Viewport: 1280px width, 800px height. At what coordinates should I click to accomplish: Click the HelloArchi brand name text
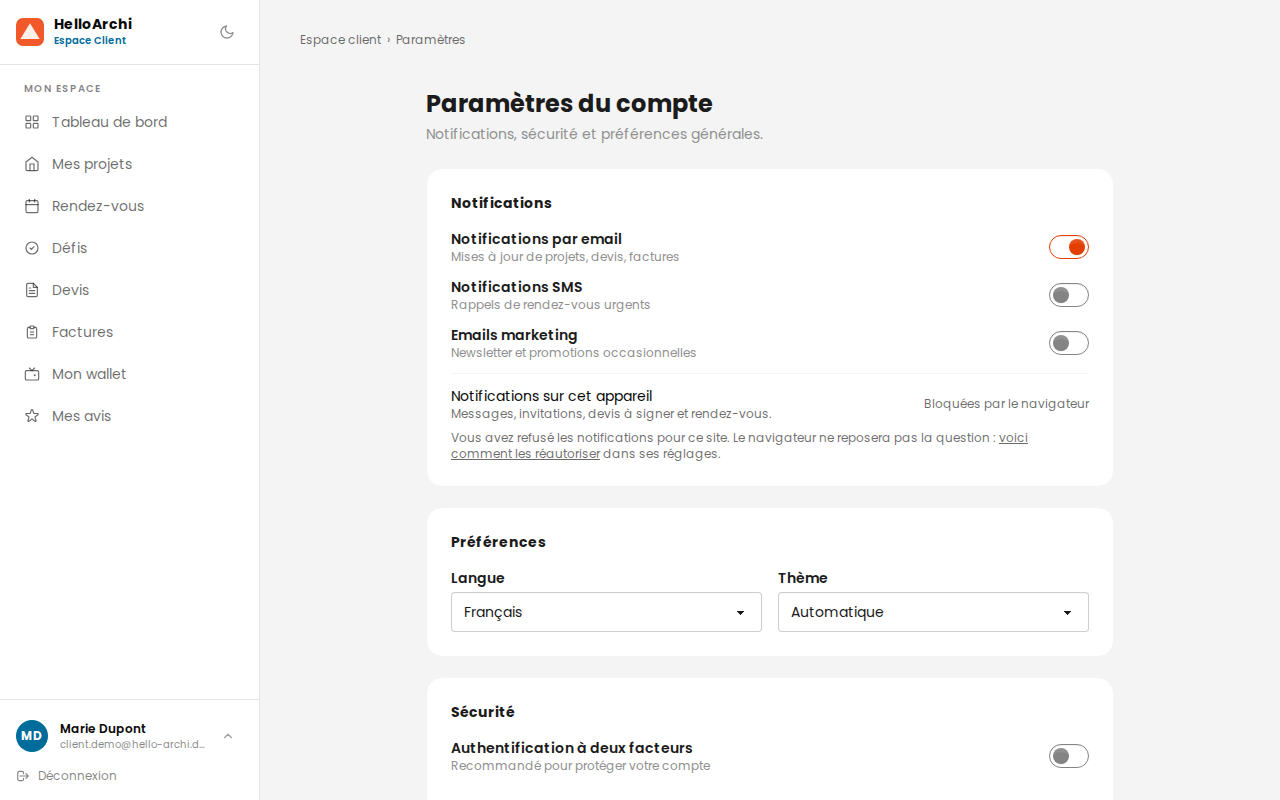click(93, 24)
